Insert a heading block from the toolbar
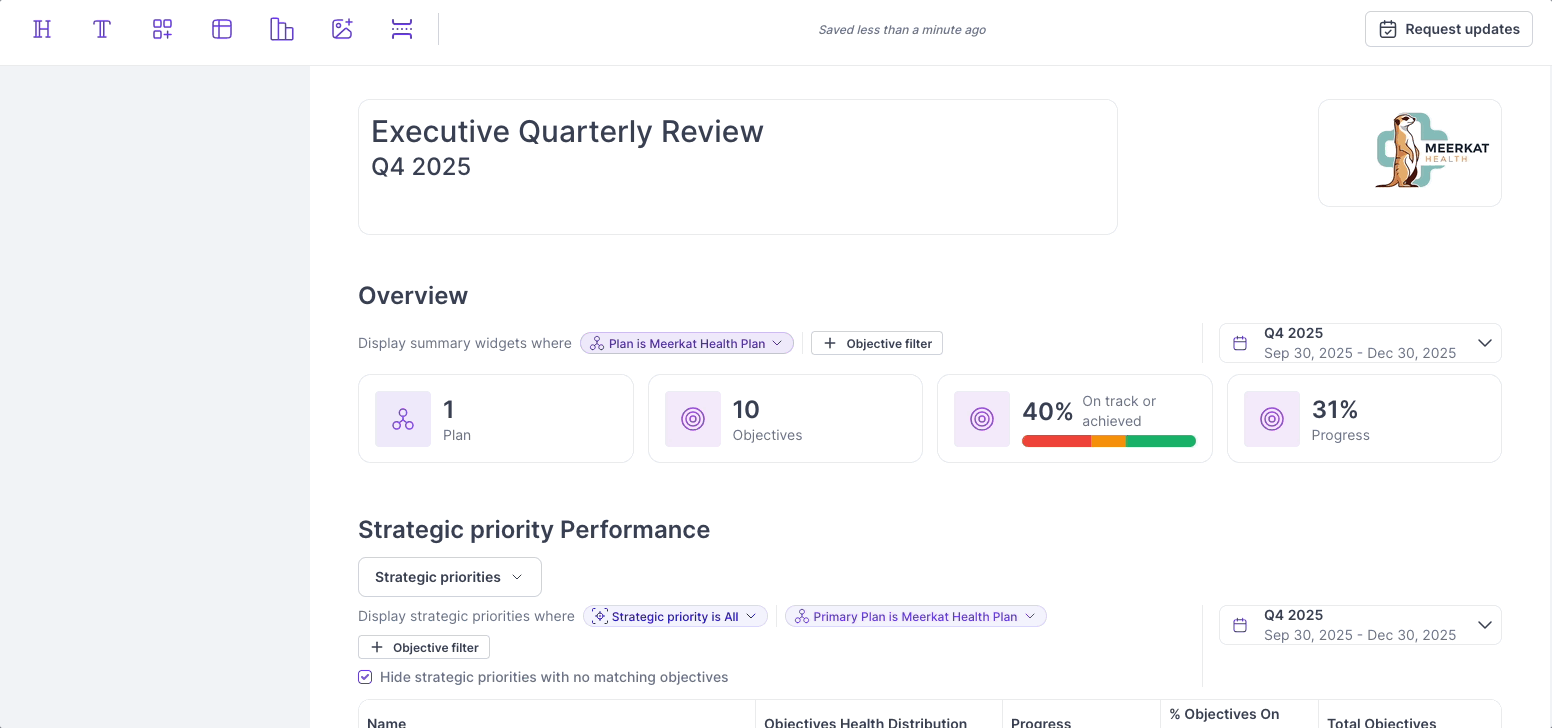 (x=41, y=29)
